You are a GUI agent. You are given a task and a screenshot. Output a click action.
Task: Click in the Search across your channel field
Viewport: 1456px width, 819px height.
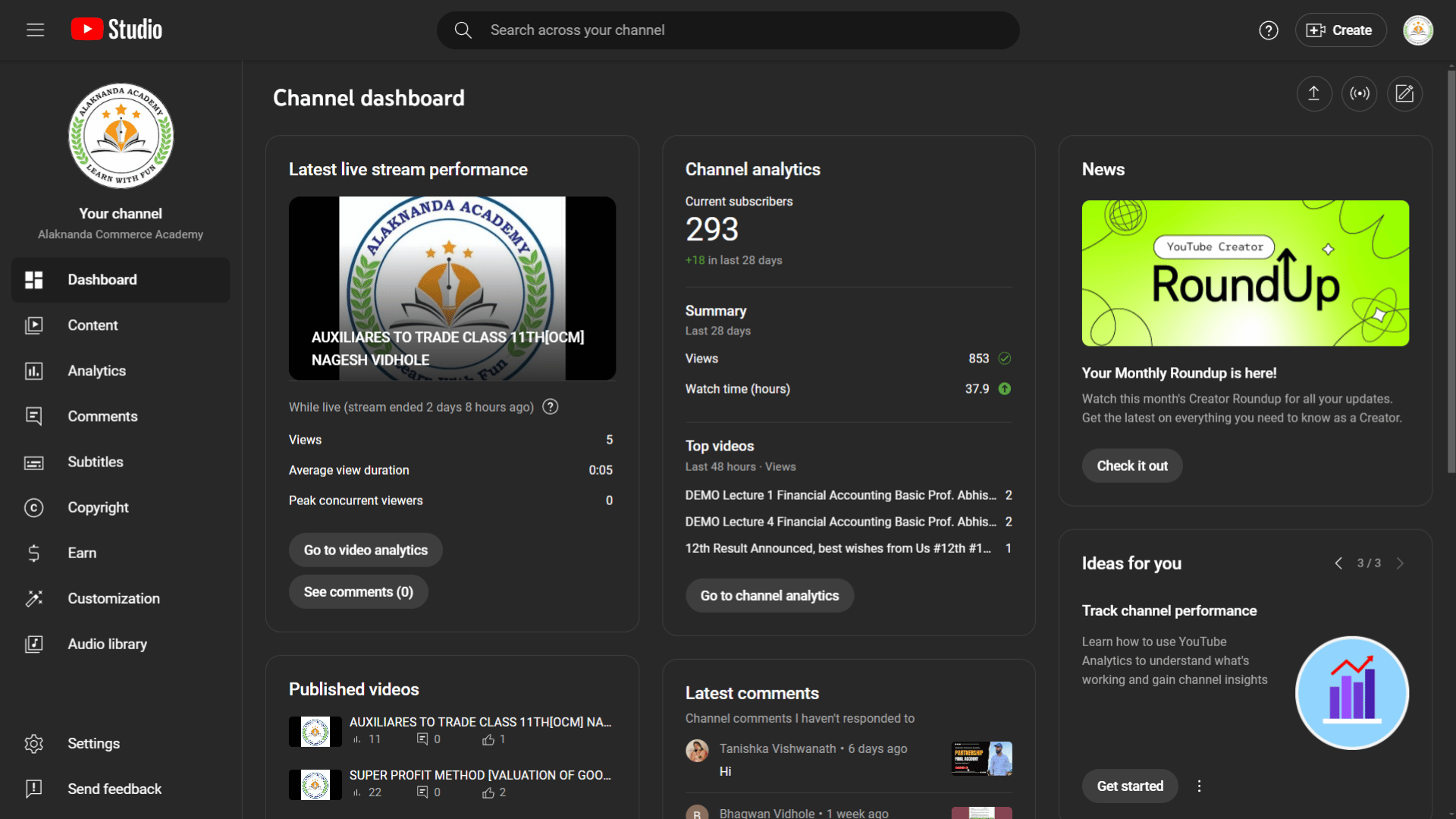[x=728, y=30]
